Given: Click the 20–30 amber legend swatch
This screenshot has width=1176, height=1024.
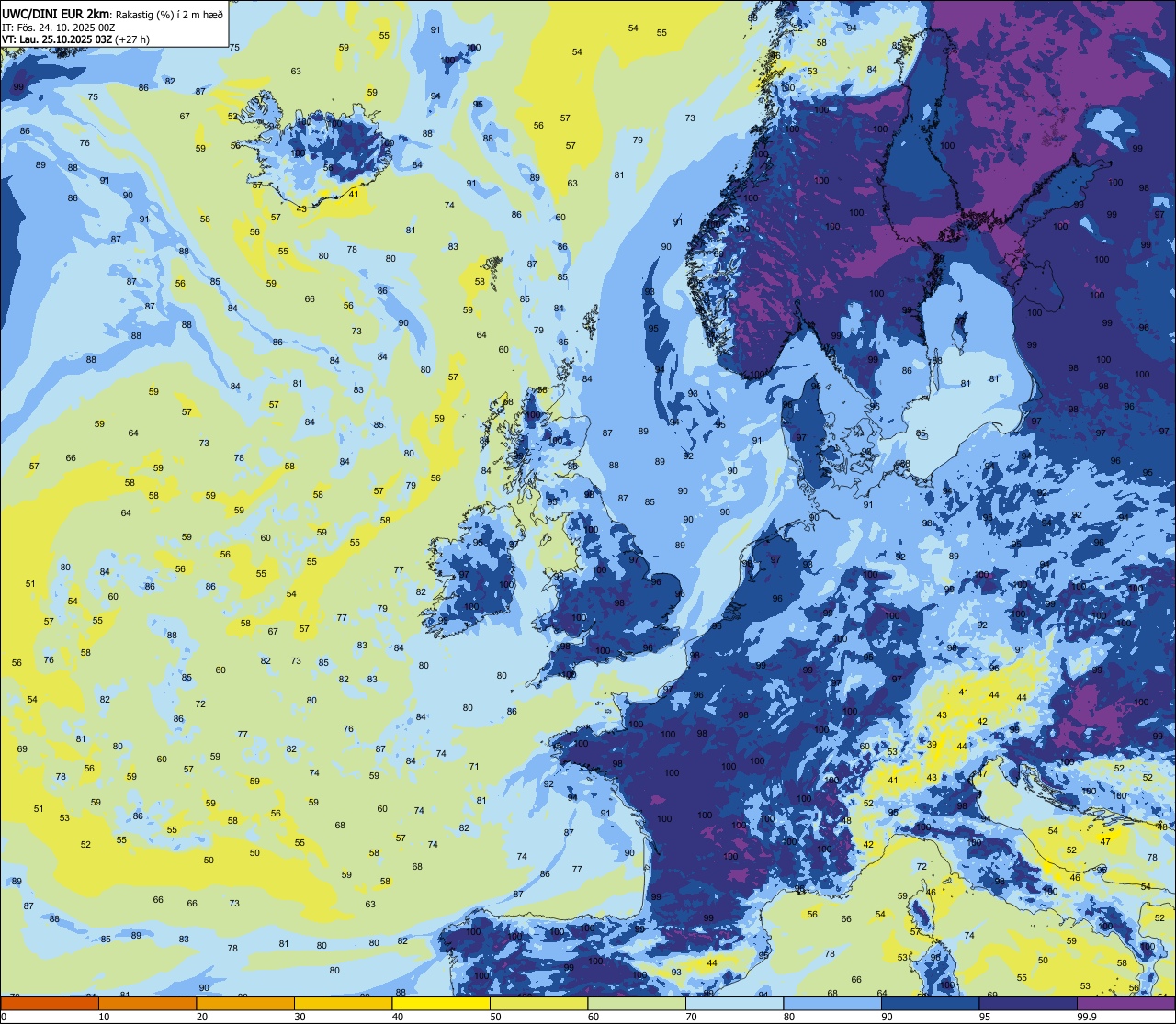Looking at the screenshot, I should pyautogui.click(x=245, y=1003).
